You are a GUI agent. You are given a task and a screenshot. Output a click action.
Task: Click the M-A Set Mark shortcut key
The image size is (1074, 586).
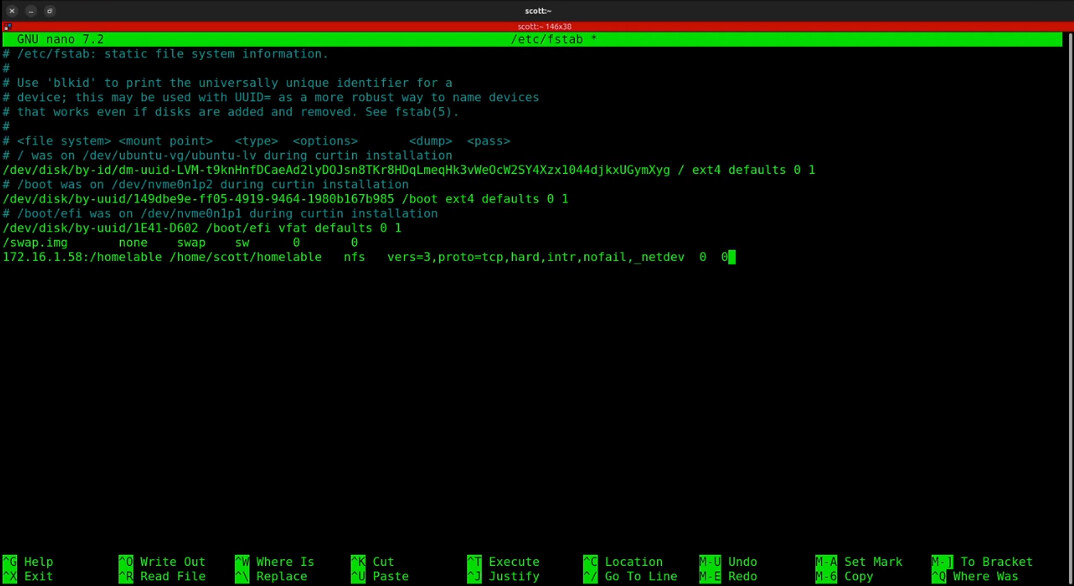[x=825, y=562]
